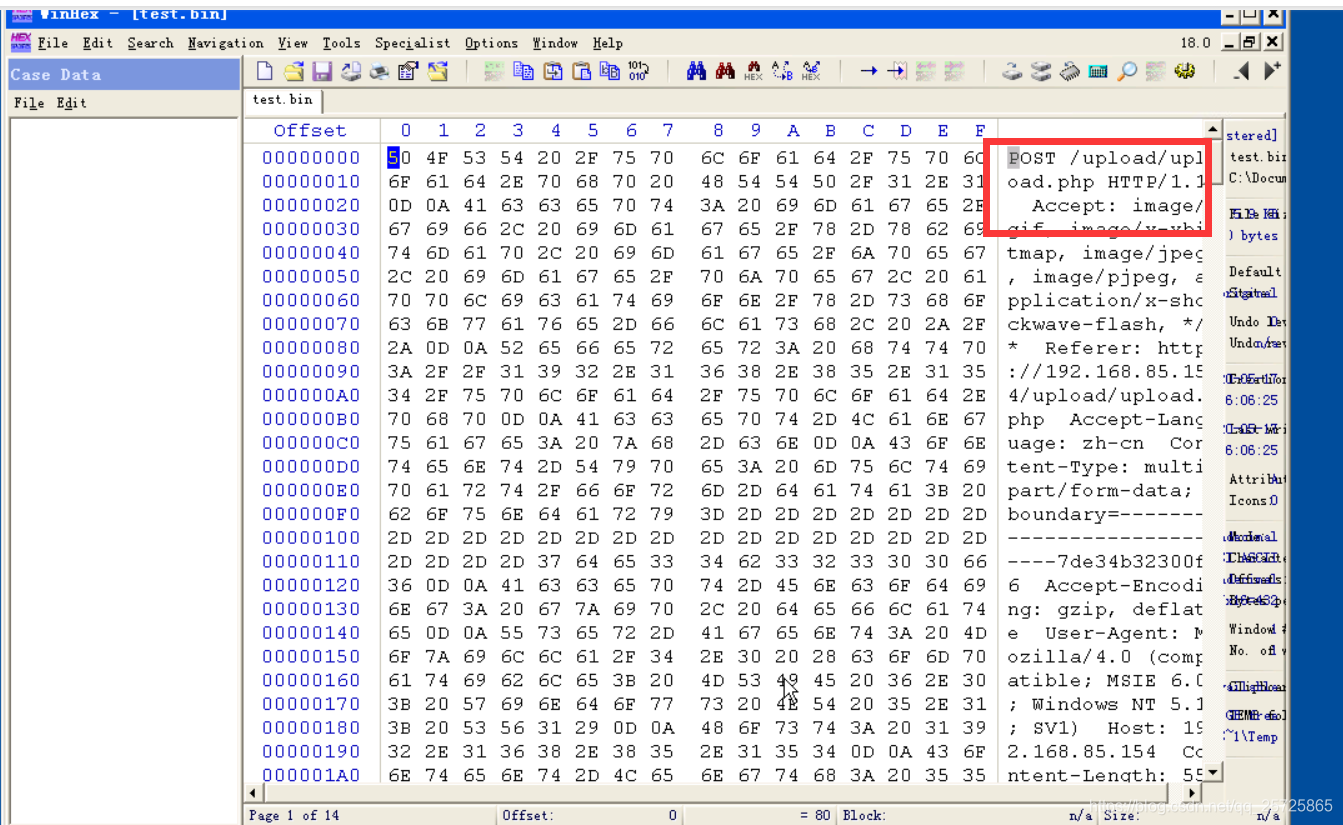Click the Open file folder icon
Screen dimensions: 1343x825
pyautogui.click(x=293, y=71)
